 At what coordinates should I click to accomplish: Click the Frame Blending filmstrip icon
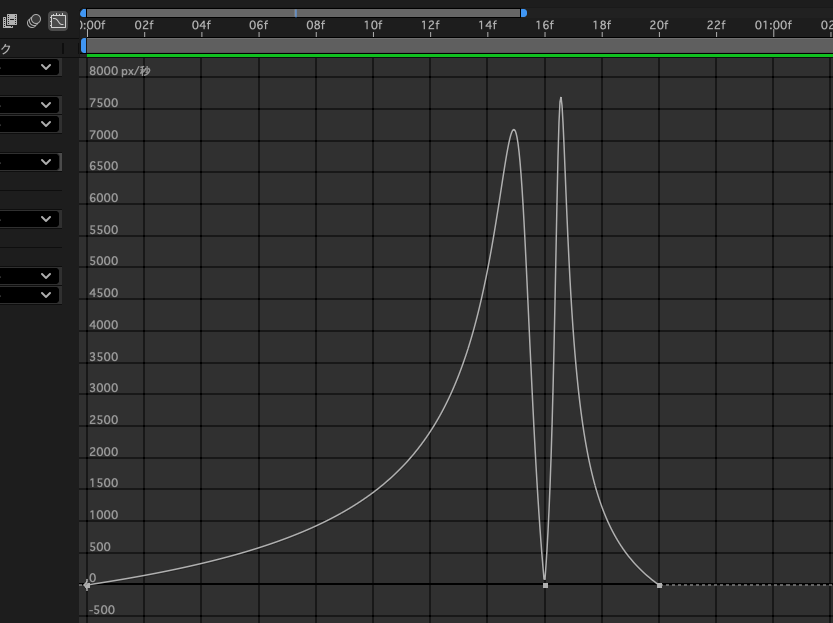(11, 20)
